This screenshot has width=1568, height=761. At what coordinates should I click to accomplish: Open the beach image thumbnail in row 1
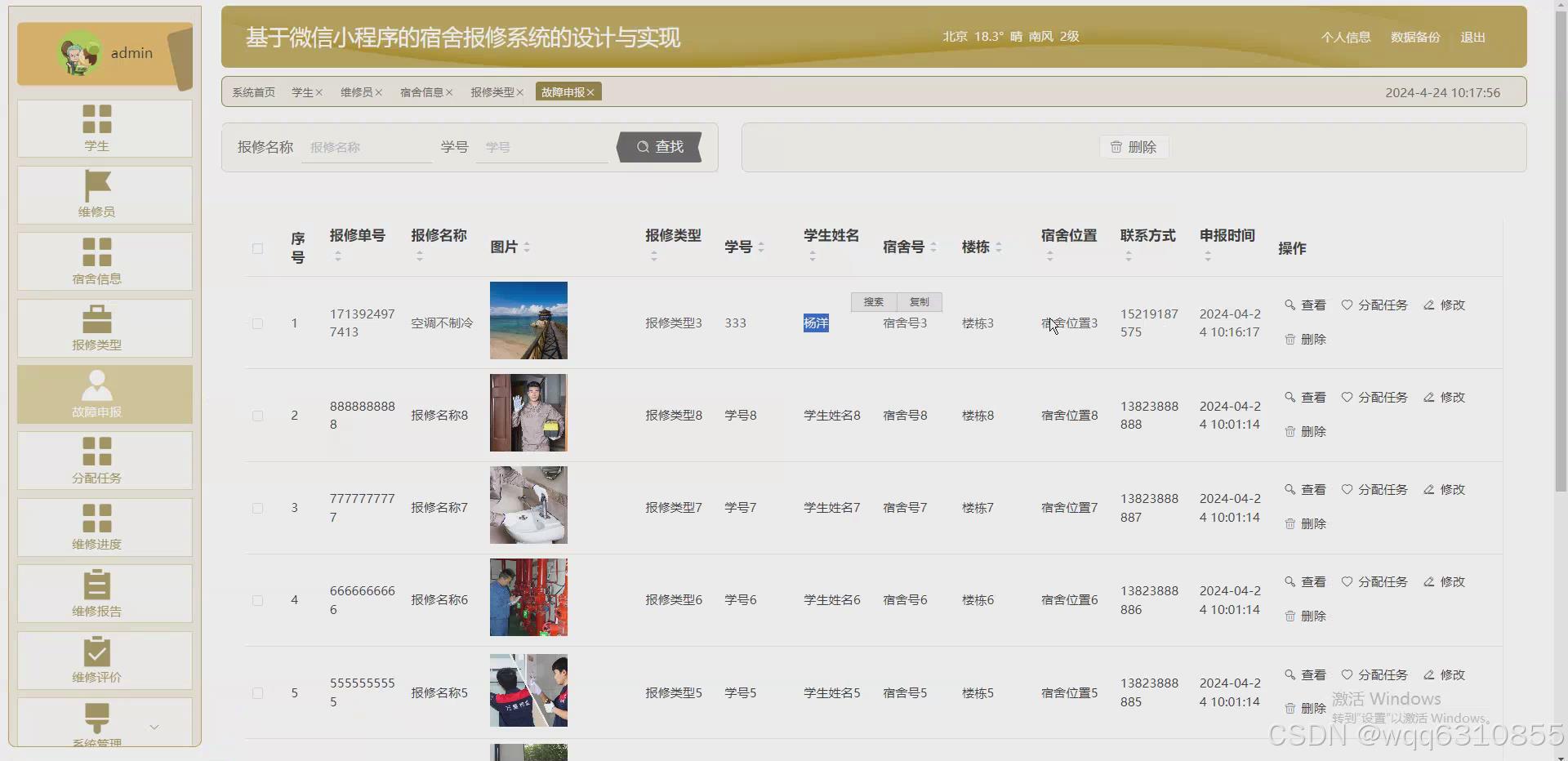click(528, 321)
